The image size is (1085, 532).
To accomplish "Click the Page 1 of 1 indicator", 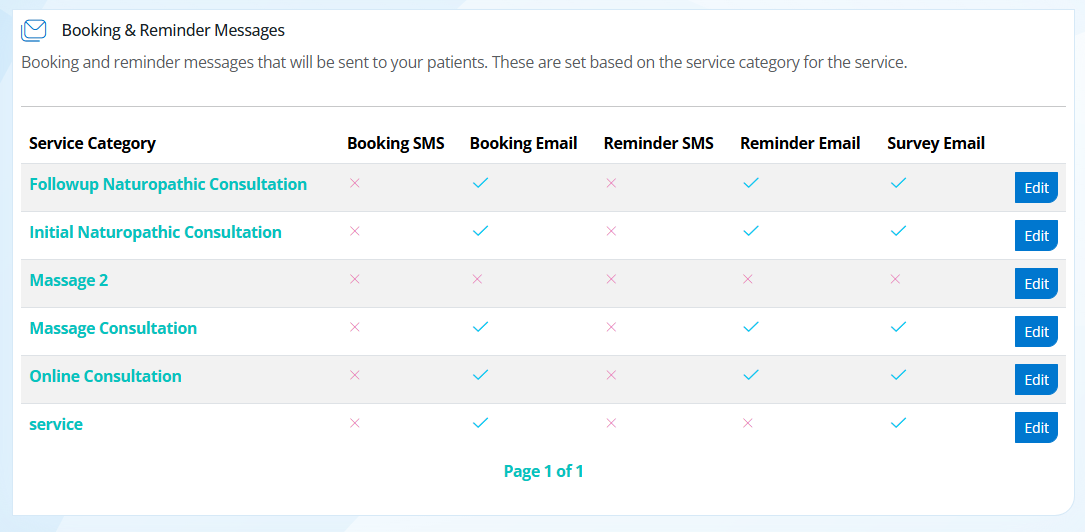I will point(543,472).
